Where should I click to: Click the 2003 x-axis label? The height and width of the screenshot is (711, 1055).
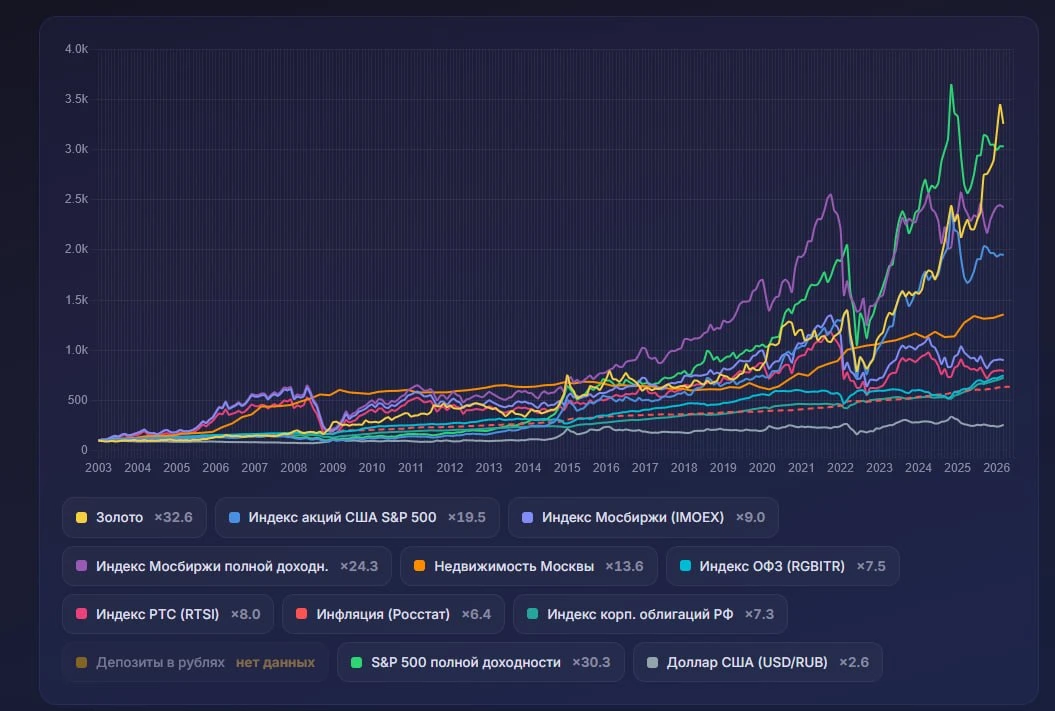(98, 467)
